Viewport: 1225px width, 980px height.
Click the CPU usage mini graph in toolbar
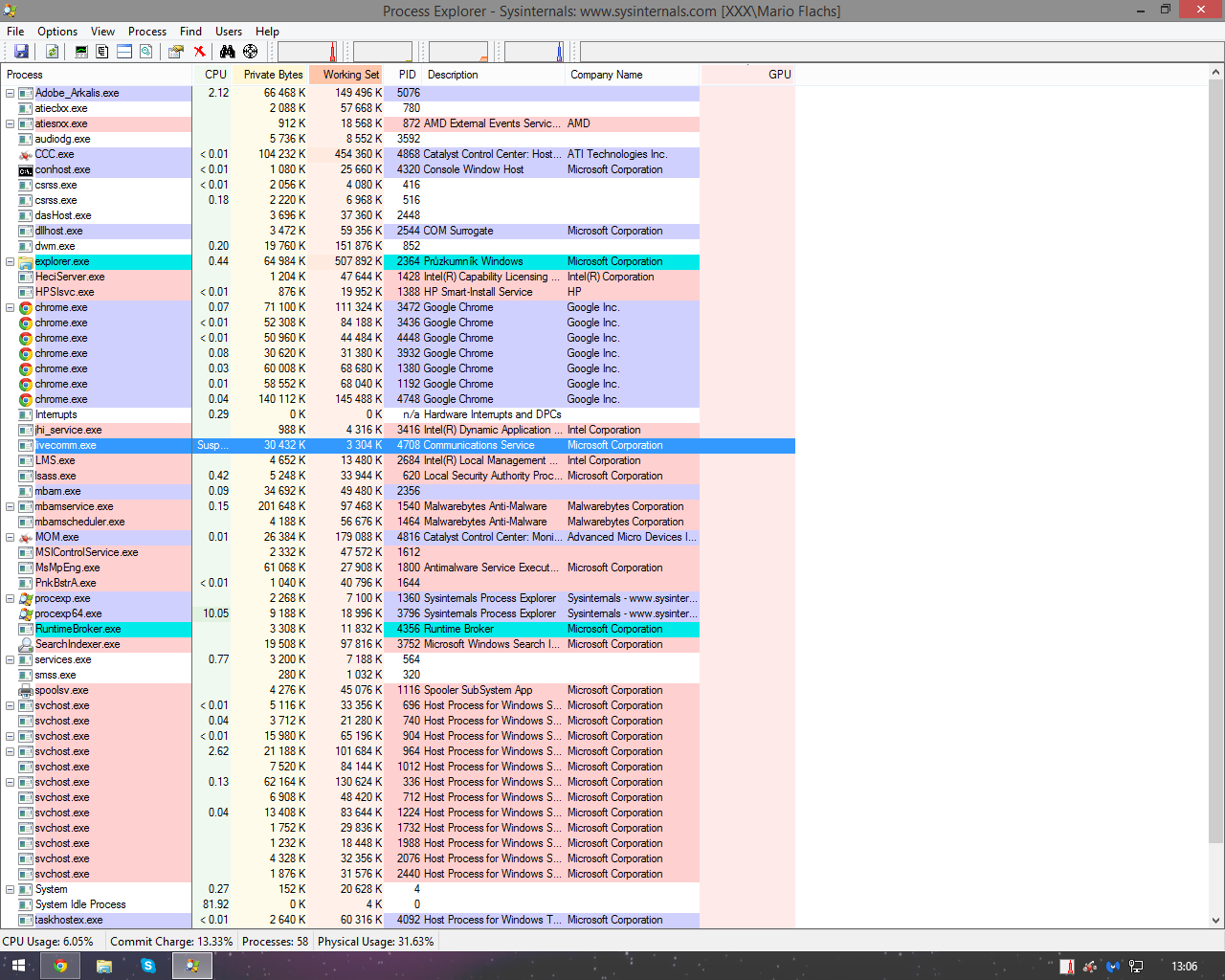307,52
